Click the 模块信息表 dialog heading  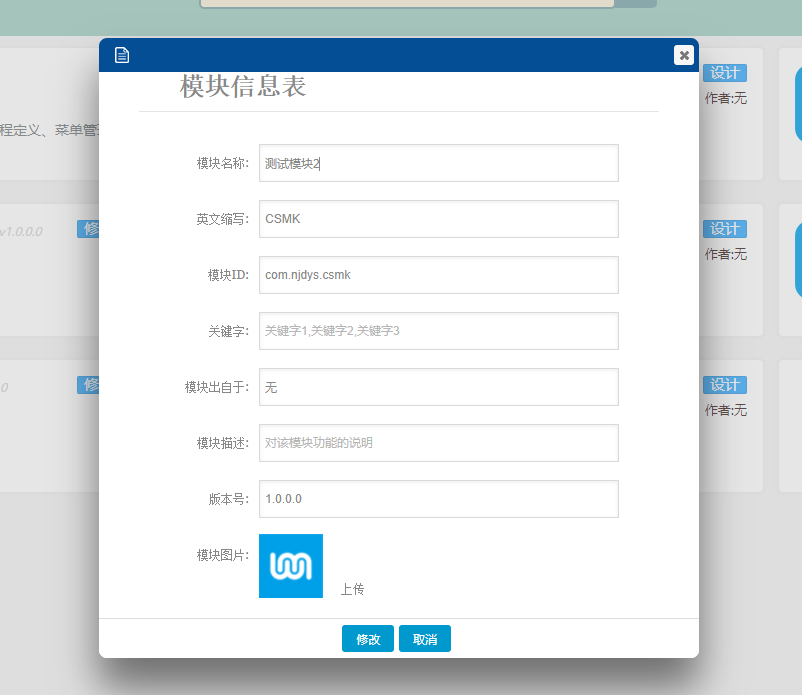click(243, 87)
